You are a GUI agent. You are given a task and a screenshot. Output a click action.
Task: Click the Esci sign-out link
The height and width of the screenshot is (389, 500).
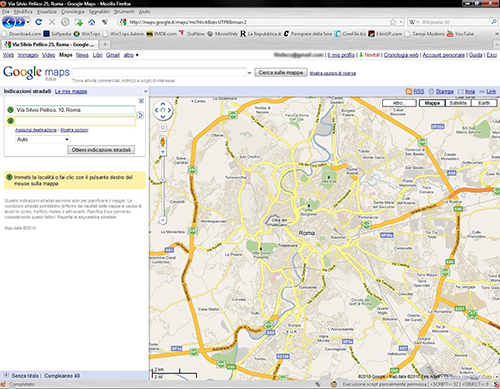pyautogui.click(x=492, y=55)
